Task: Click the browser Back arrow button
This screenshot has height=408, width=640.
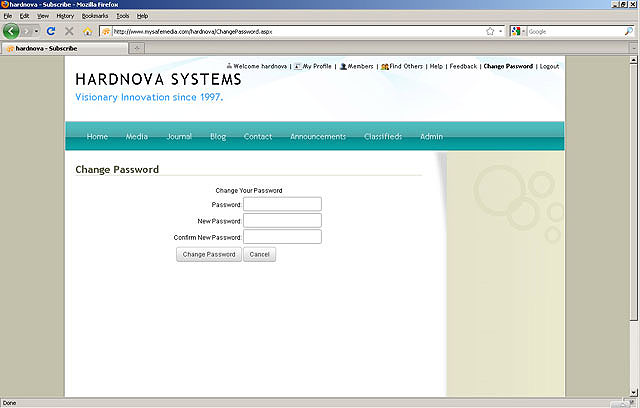Action: pyautogui.click(x=12, y=31)
